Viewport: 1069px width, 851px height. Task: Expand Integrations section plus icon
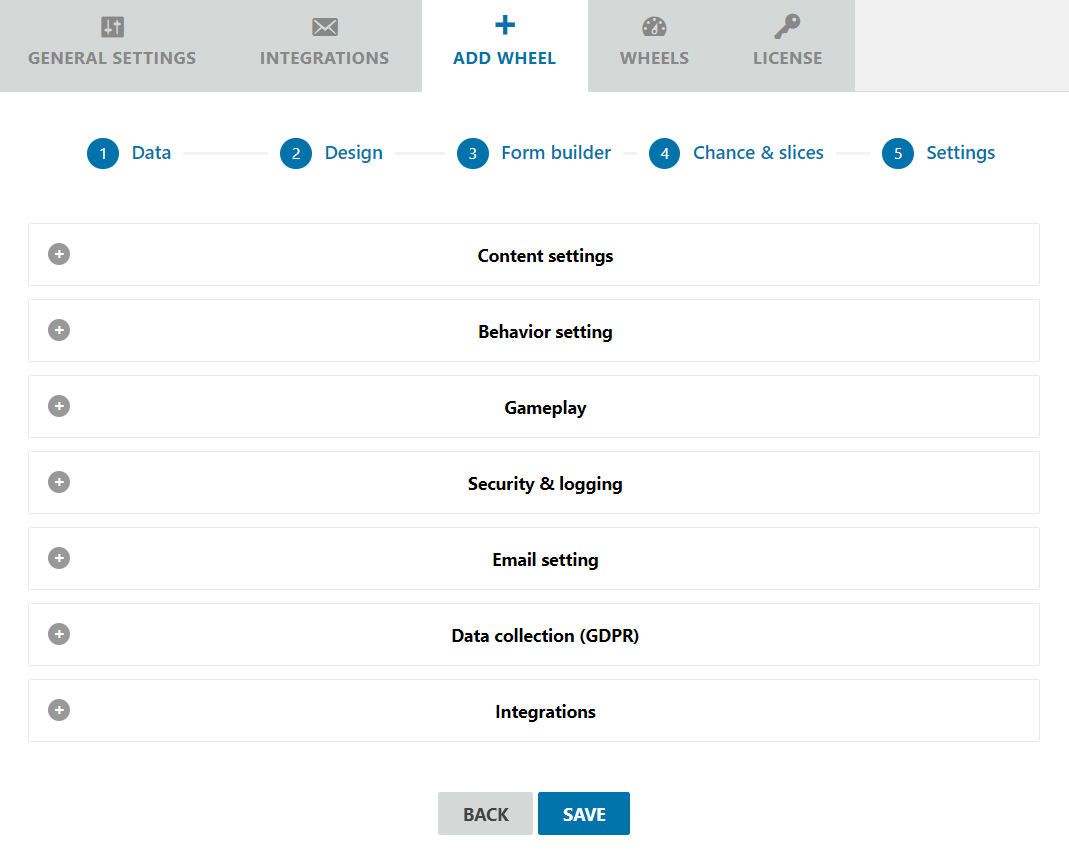(59, 710)
